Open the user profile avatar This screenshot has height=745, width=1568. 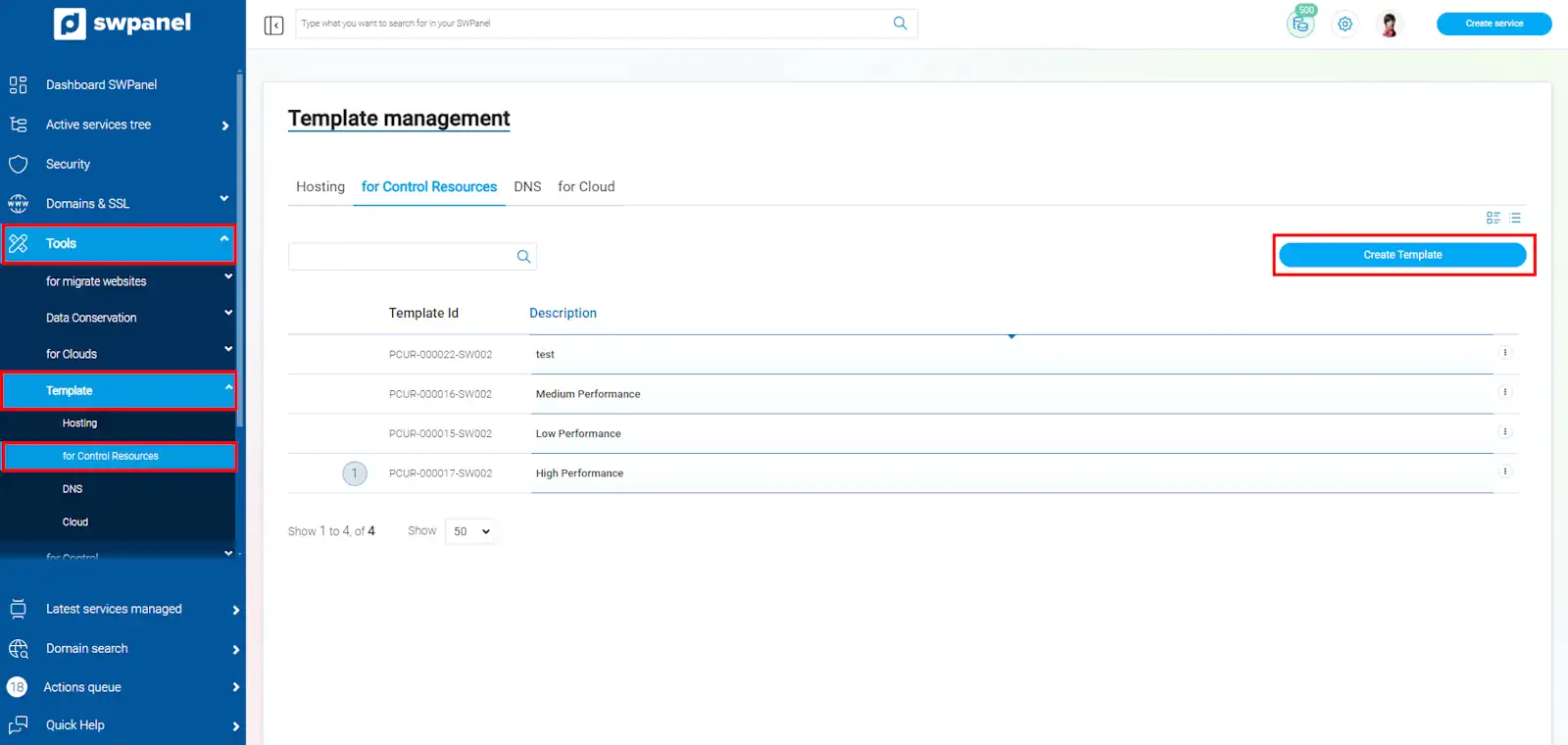[1389, 25]
